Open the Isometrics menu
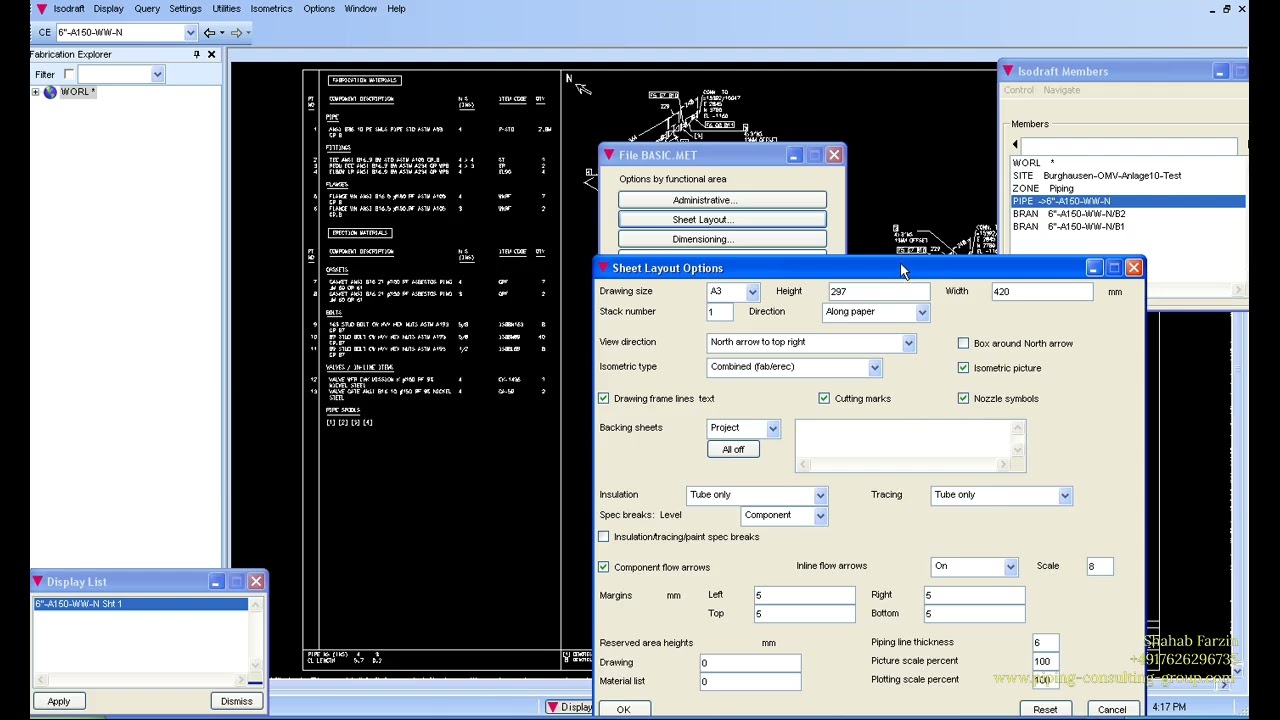1280x720 pixels. click(271, 9)
